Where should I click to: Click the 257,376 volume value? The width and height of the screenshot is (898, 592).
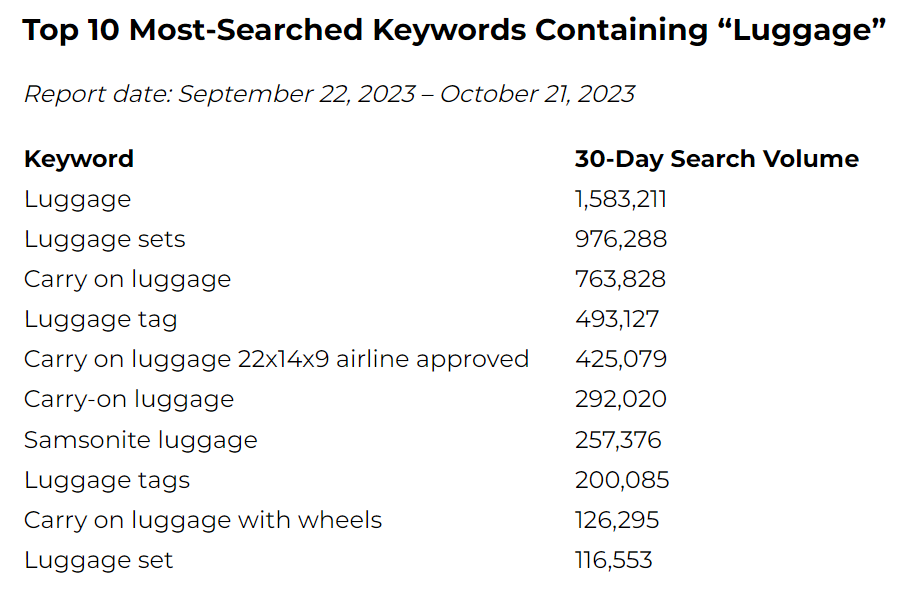point(618,440)
